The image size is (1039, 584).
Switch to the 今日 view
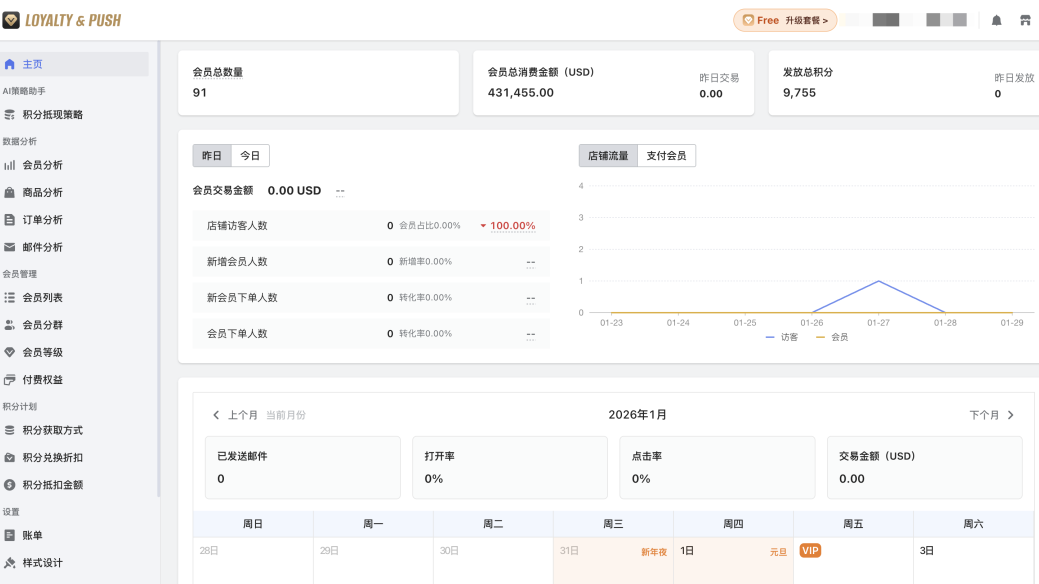pos(249,156)
